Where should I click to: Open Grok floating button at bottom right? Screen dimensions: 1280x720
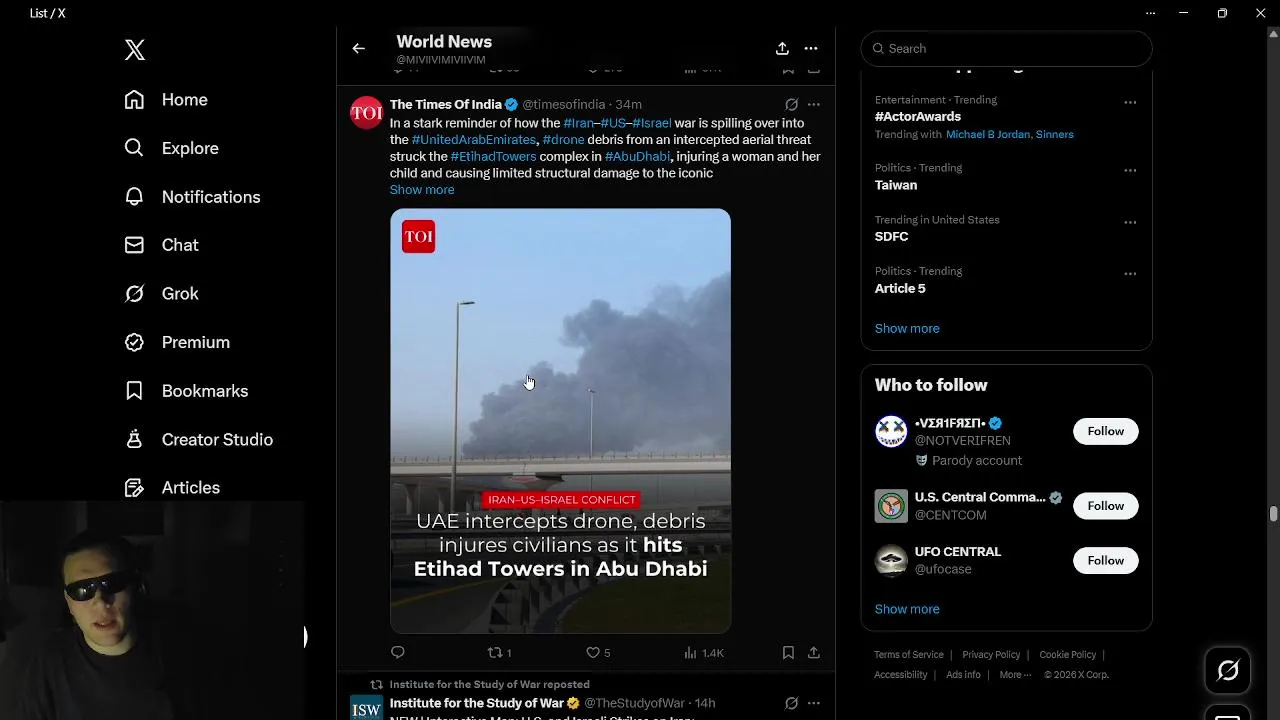click(1228, 670)
